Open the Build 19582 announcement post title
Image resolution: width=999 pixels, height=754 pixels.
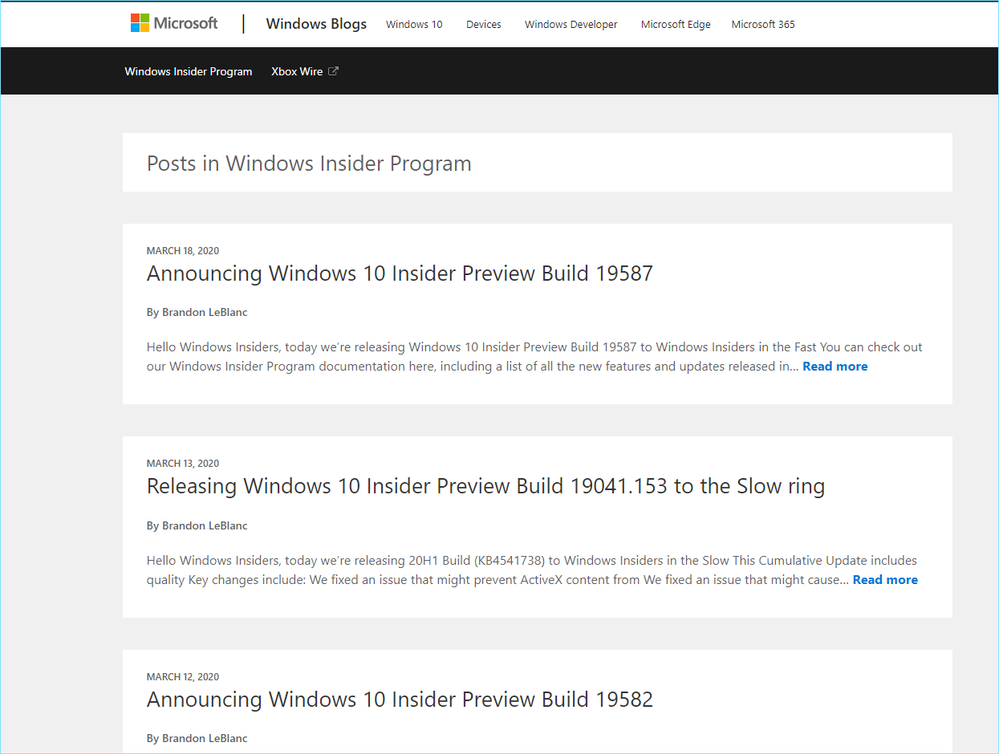pyautogui.click(x=399, y=699)
